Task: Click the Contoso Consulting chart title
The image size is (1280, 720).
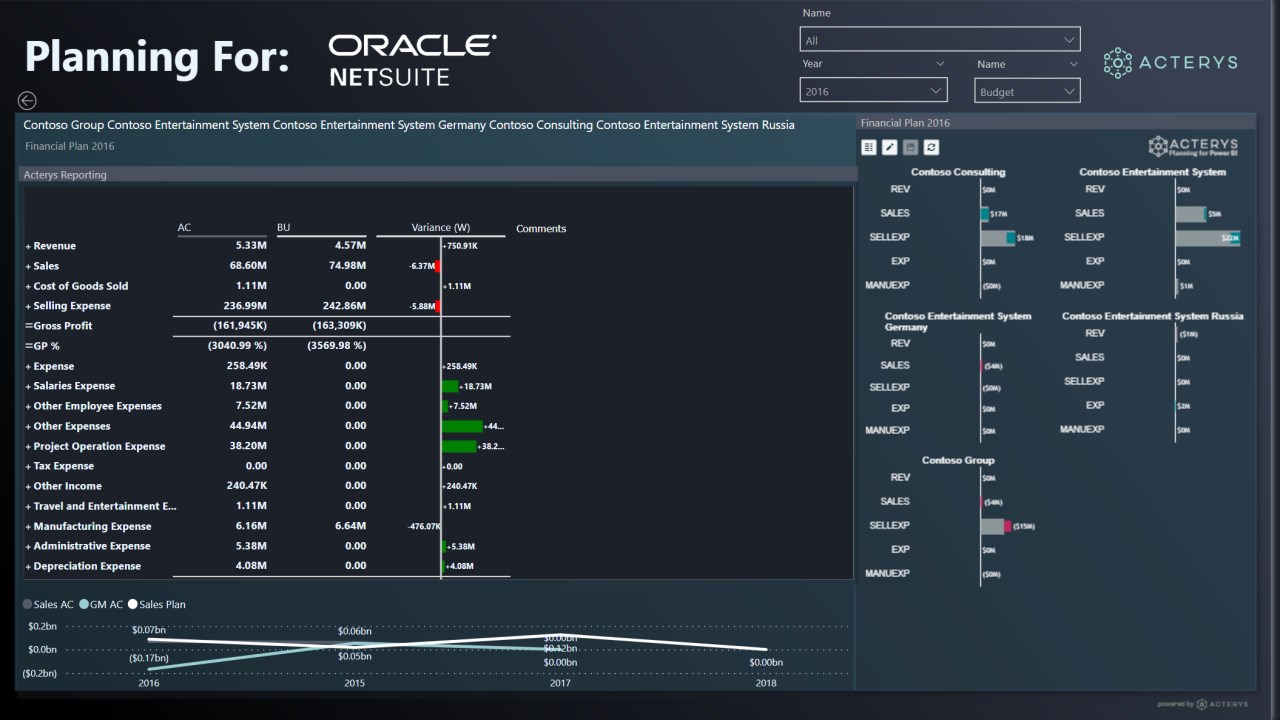Action: point(958,172)
